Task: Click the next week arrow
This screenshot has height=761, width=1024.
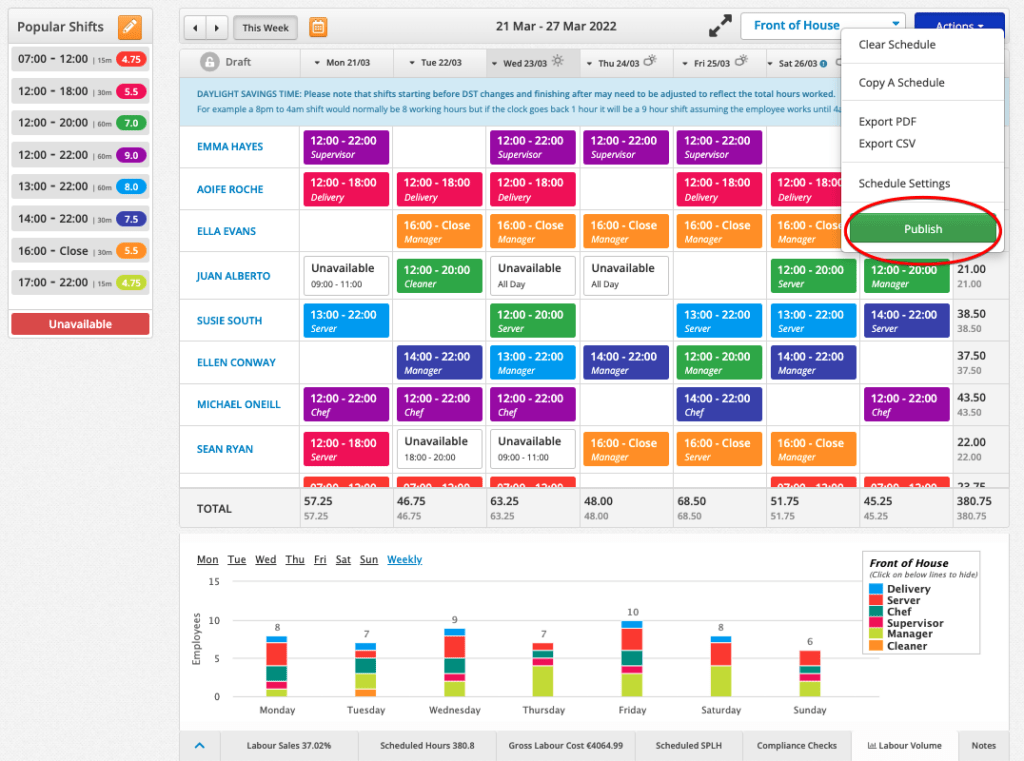Action: tap(214, 27)
